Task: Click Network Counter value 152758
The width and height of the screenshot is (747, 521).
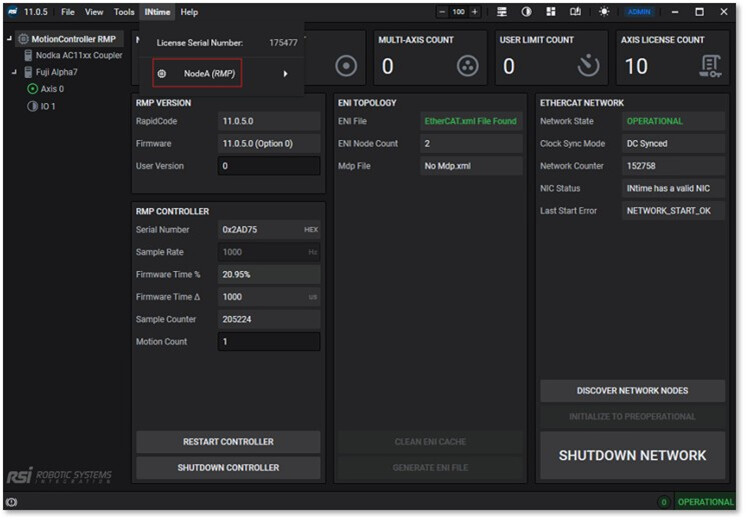Action: click(x=673, y=166)
